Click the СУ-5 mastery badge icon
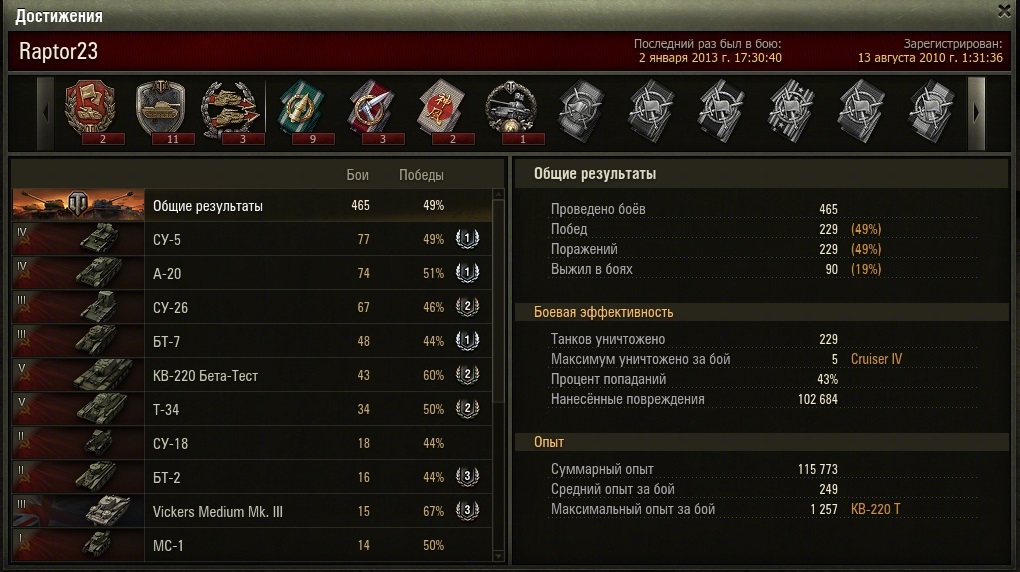 pyautogui.click(x=467, y=239)
